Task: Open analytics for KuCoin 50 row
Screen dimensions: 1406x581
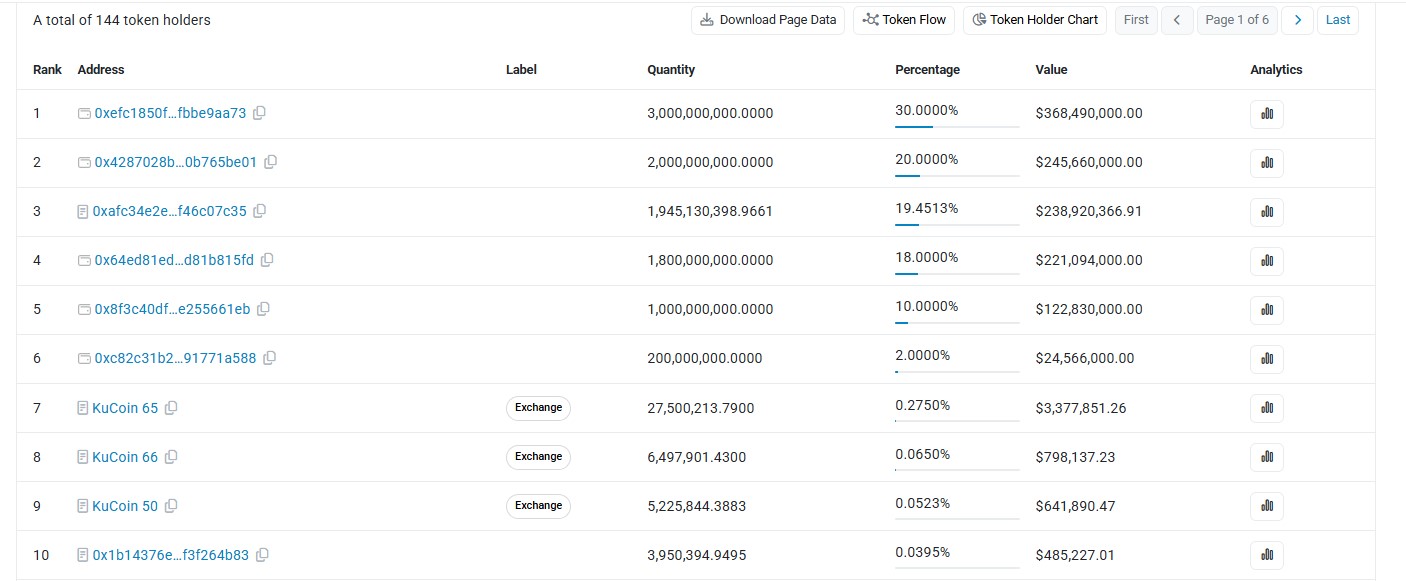Action: 1267,506
